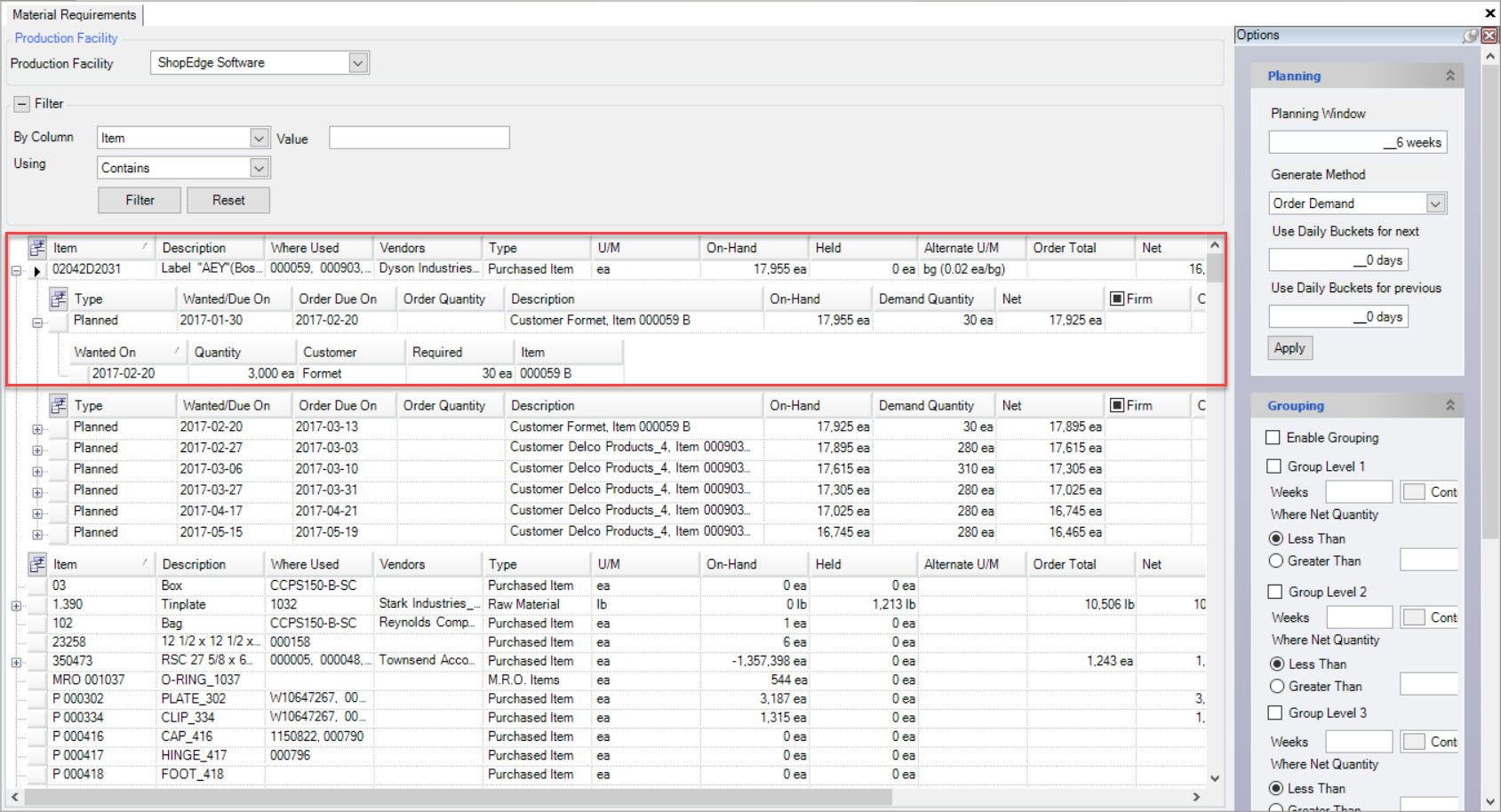Select the 102 Bag item row
Image resolution: width=1501 pixels, height=812 pixels.
(615, 624)
